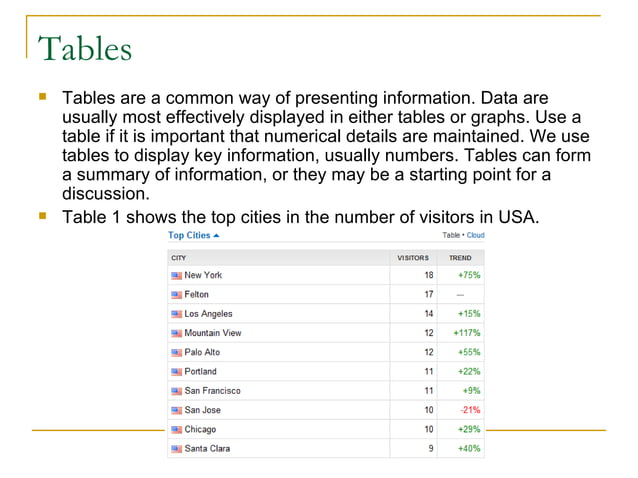Open the San Francisco city entry

[x=212, y=391]
